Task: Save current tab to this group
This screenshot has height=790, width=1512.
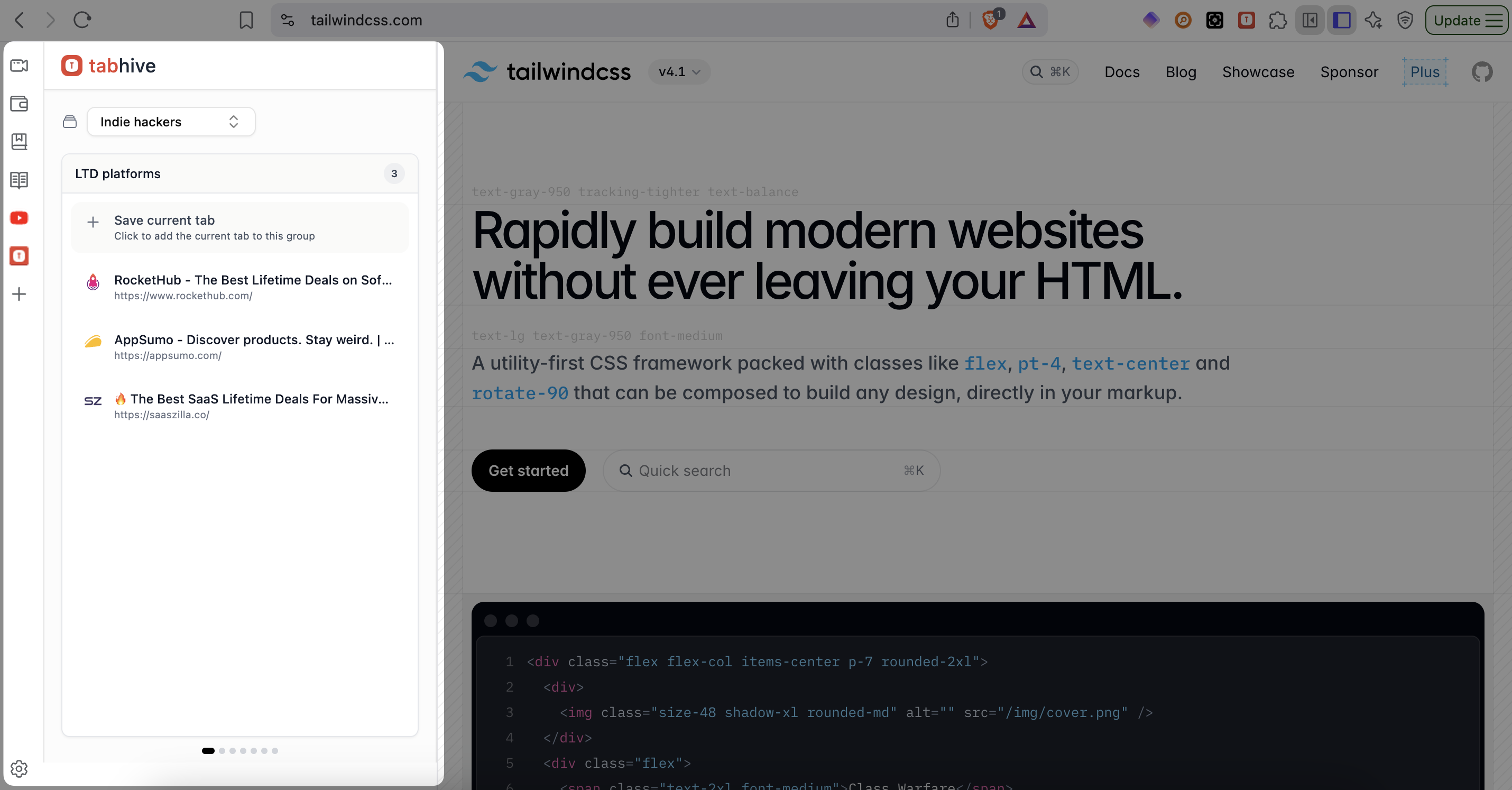Action: [239, 228]
